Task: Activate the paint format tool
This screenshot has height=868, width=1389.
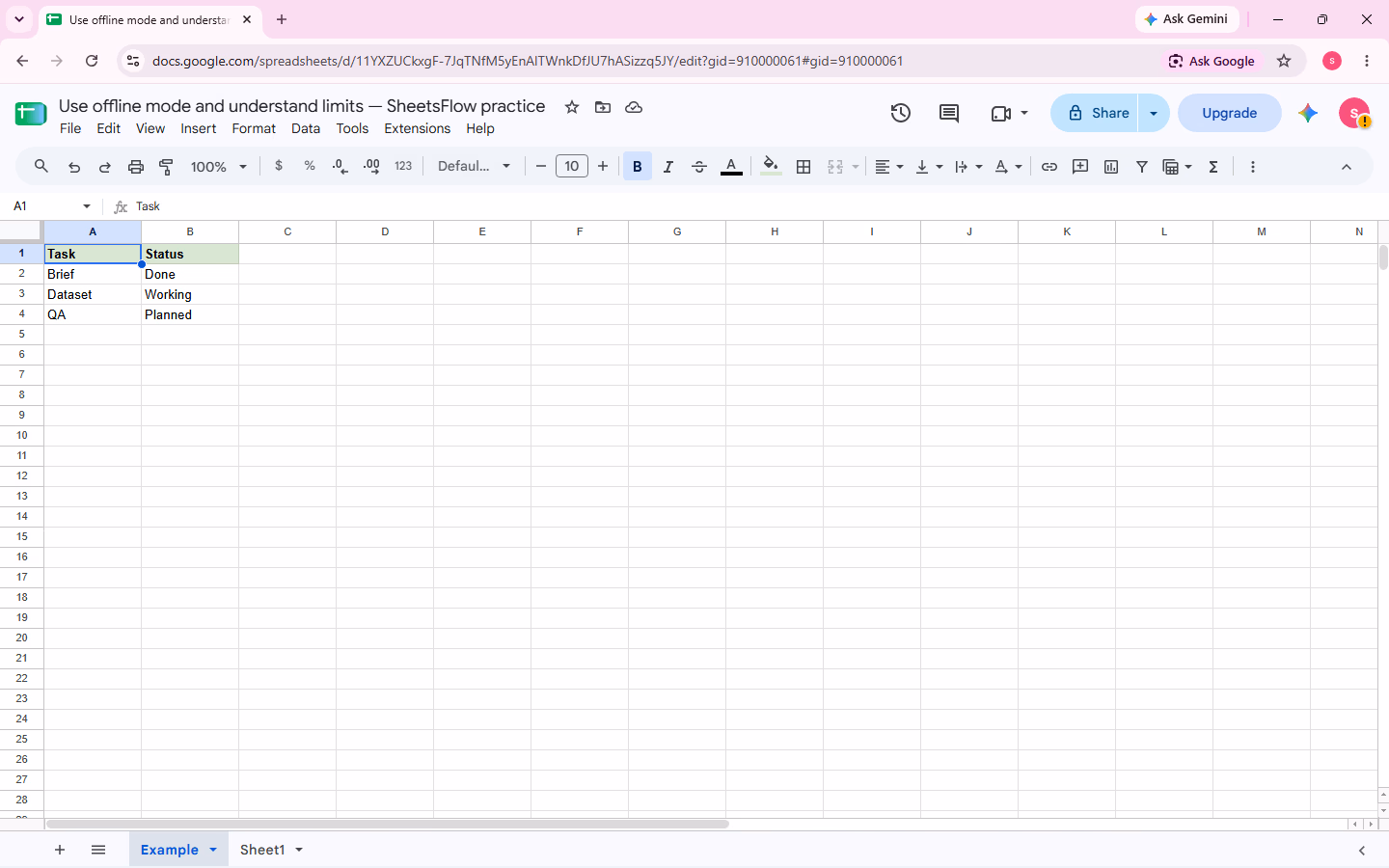Action: 166,167
